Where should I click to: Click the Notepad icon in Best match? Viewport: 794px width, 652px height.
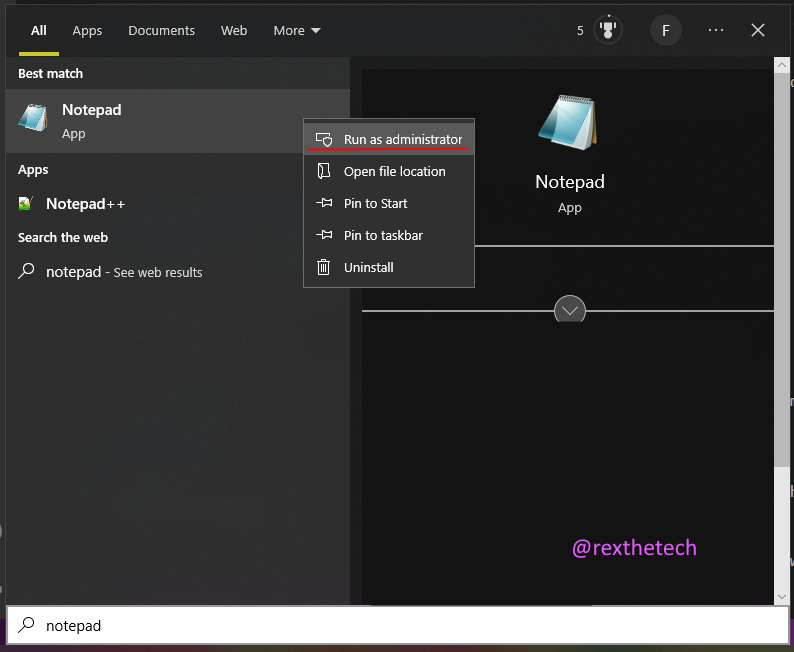pos(33,117)
